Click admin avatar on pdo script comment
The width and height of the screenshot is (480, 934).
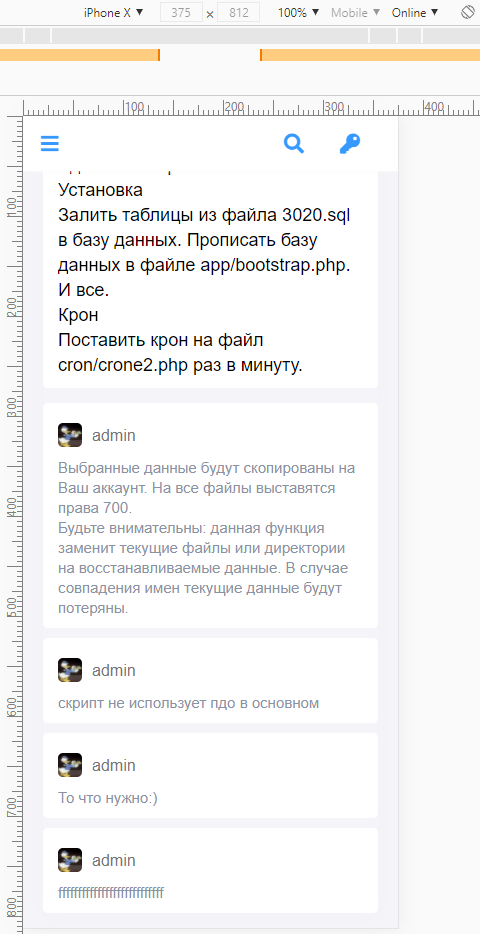70,670
